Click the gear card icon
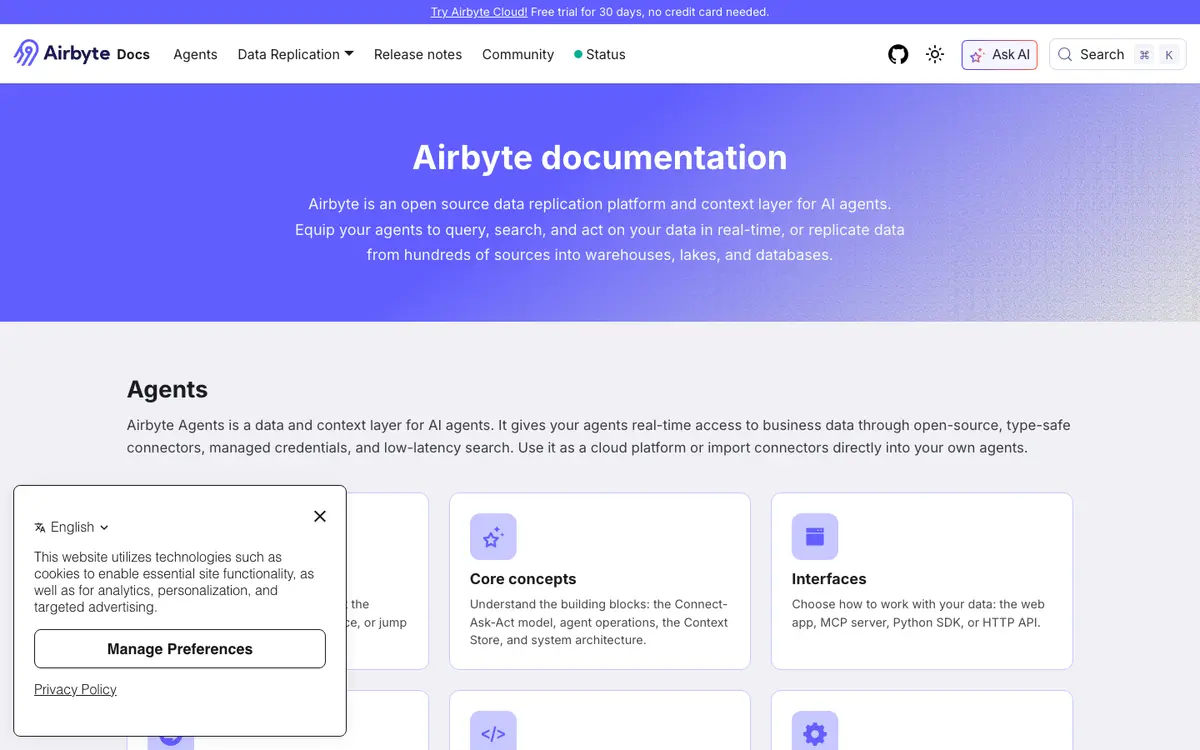The width and height of the screenshot is (1200, 750). 815,733
